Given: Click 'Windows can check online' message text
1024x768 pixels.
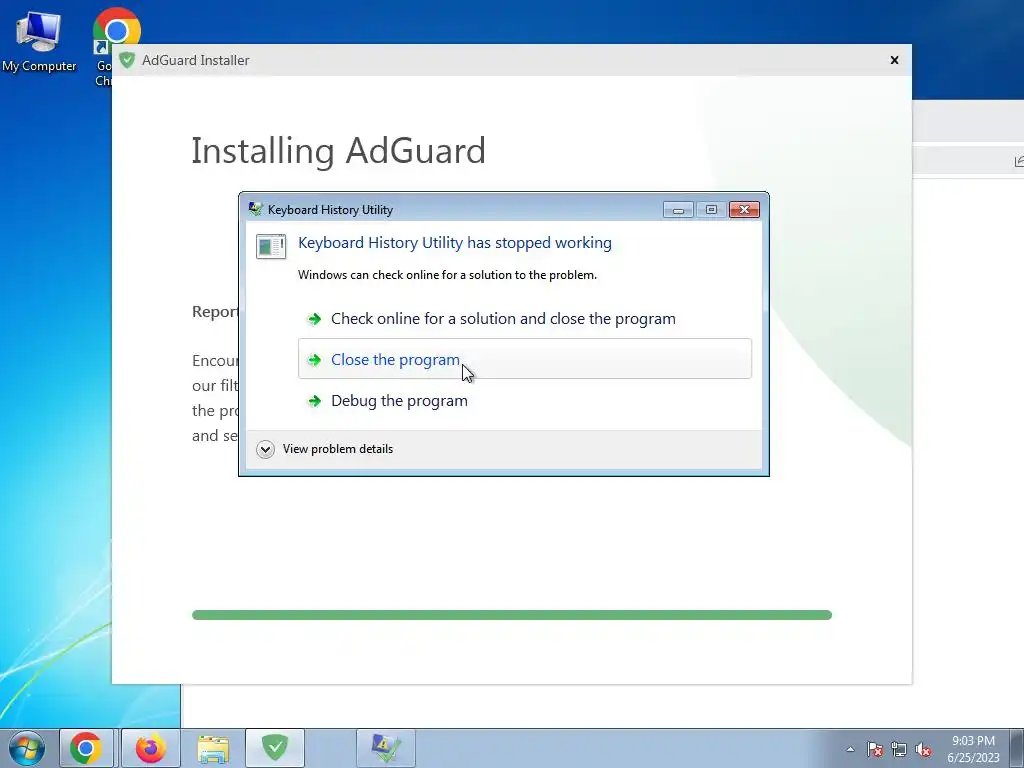Looking at the screenshot, I should click(x=447, y=275).
